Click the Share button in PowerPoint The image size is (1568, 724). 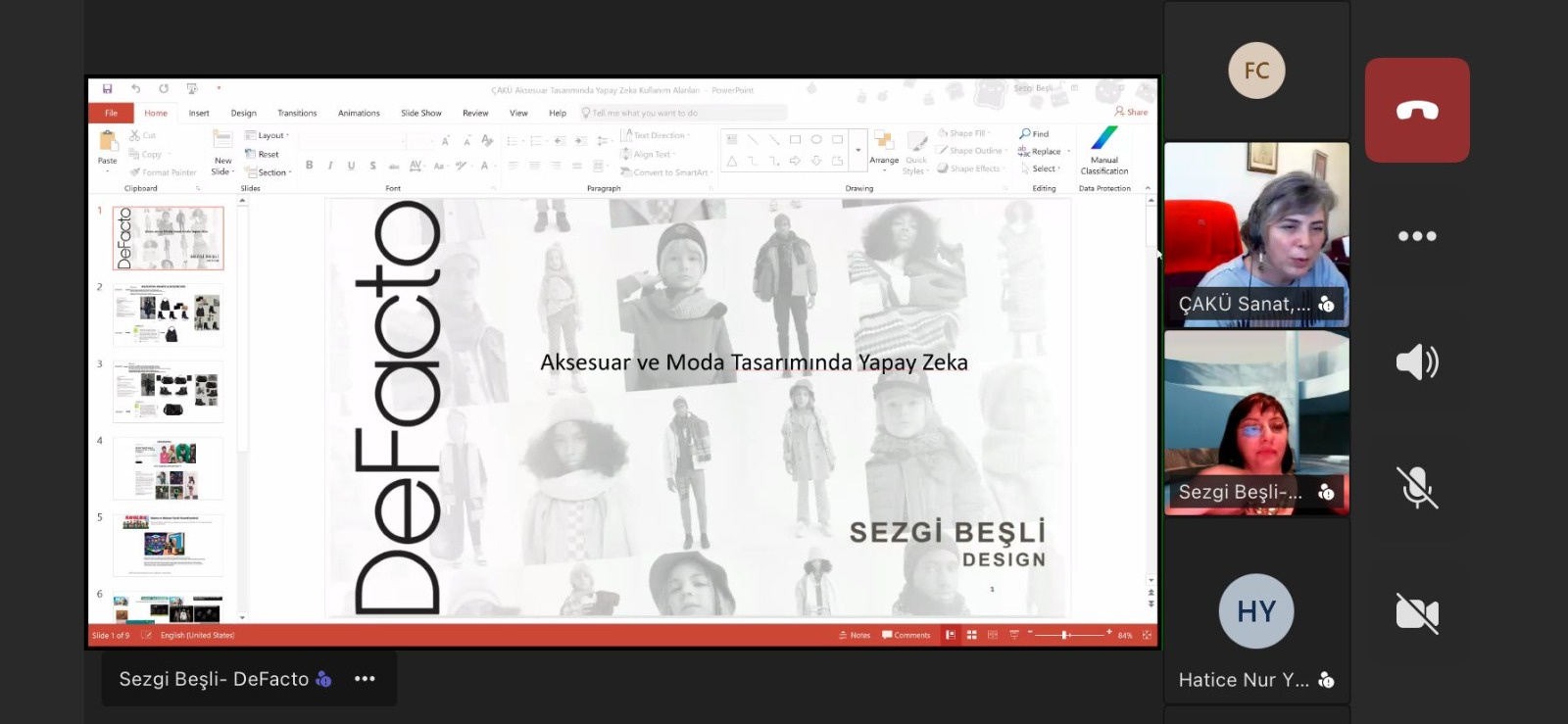click(x=1131, y=112)
